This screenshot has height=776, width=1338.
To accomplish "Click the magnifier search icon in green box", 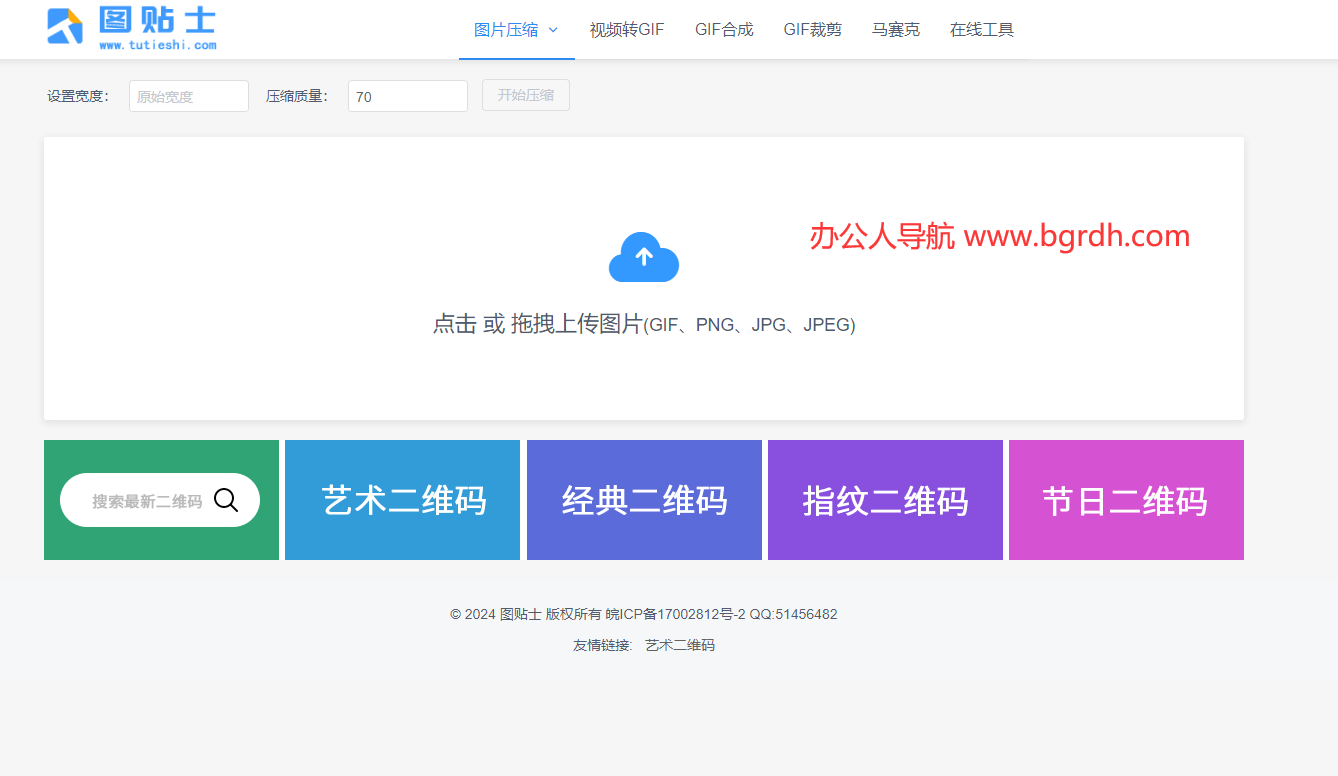I will pyautogui.click(x=226, y=500).
